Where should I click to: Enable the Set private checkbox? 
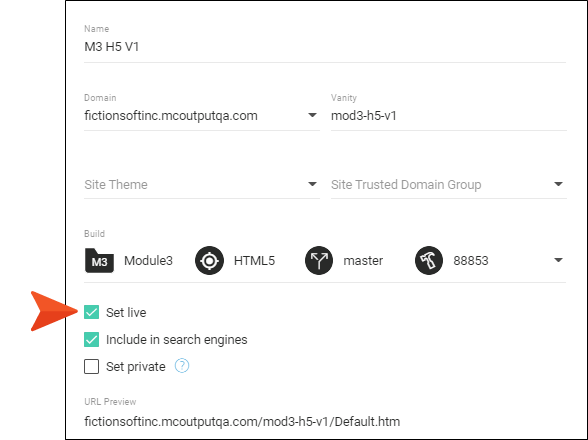pos(92,366)
